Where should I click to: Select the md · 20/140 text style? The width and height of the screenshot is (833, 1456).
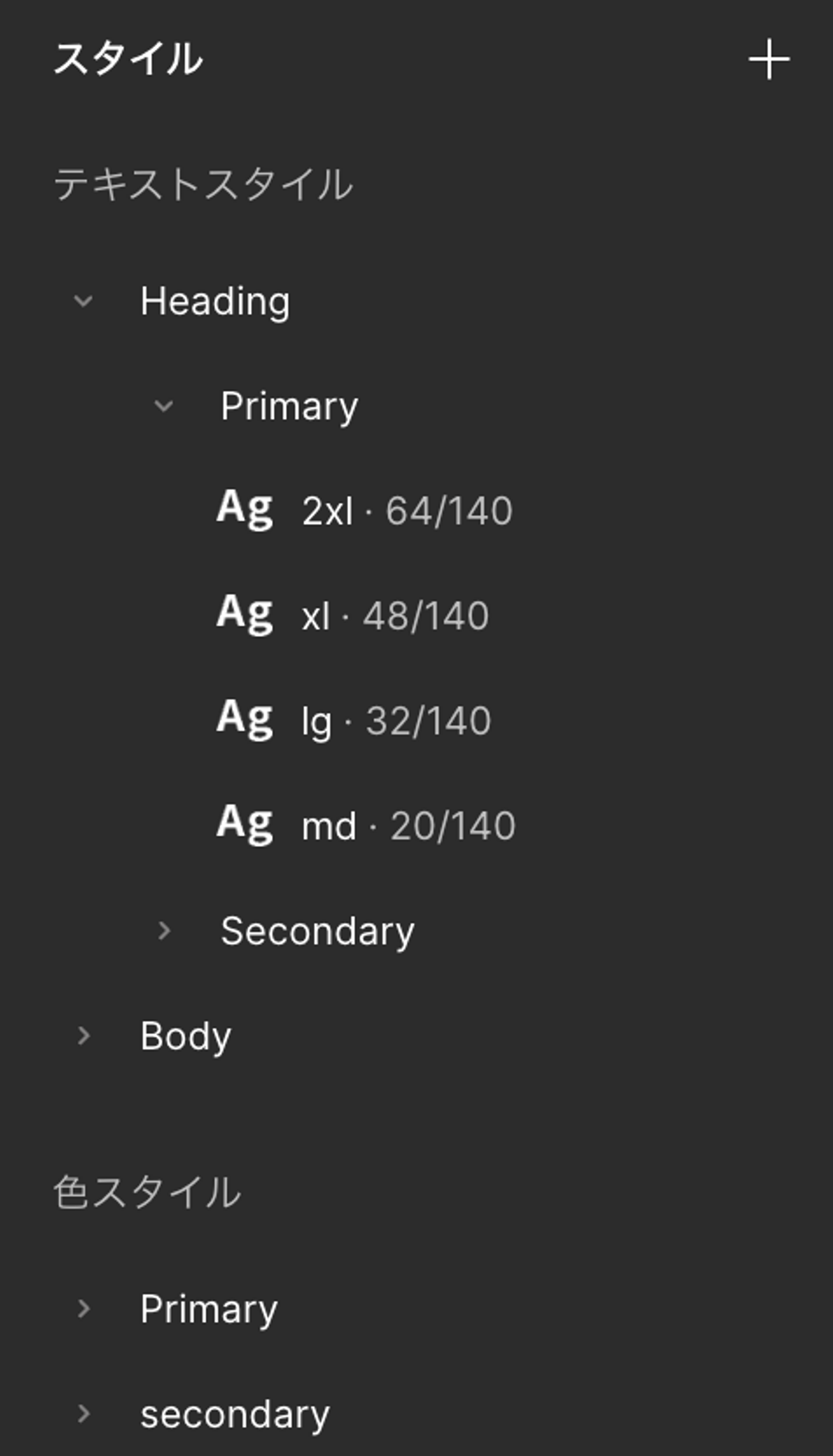point(408,825)
